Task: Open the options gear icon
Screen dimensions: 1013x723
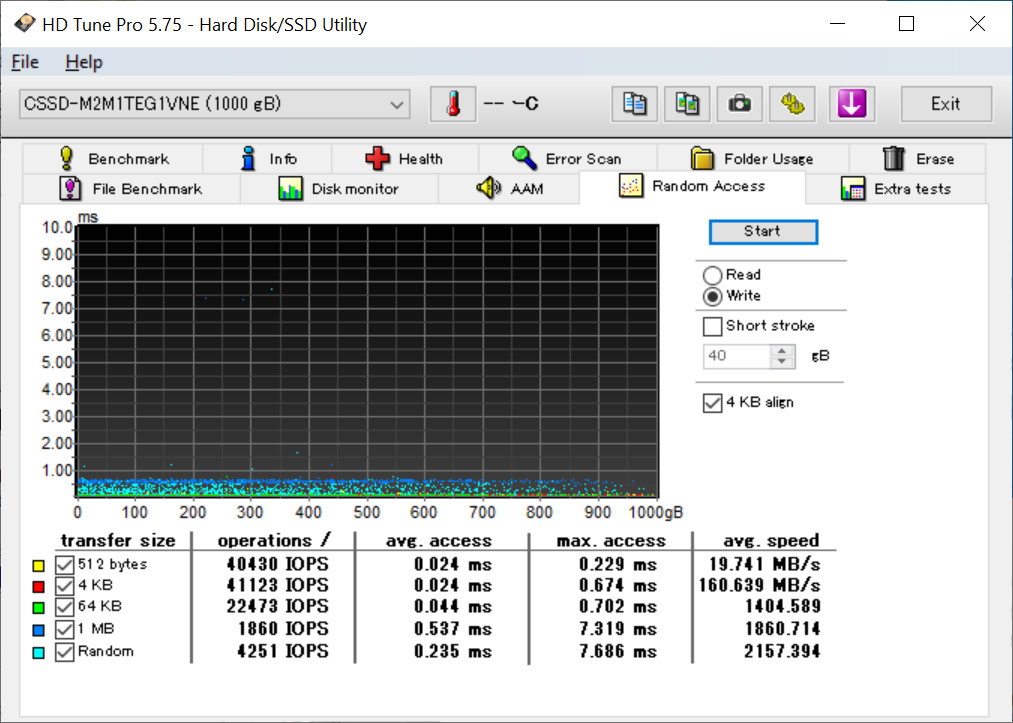Action: (793, 104)
